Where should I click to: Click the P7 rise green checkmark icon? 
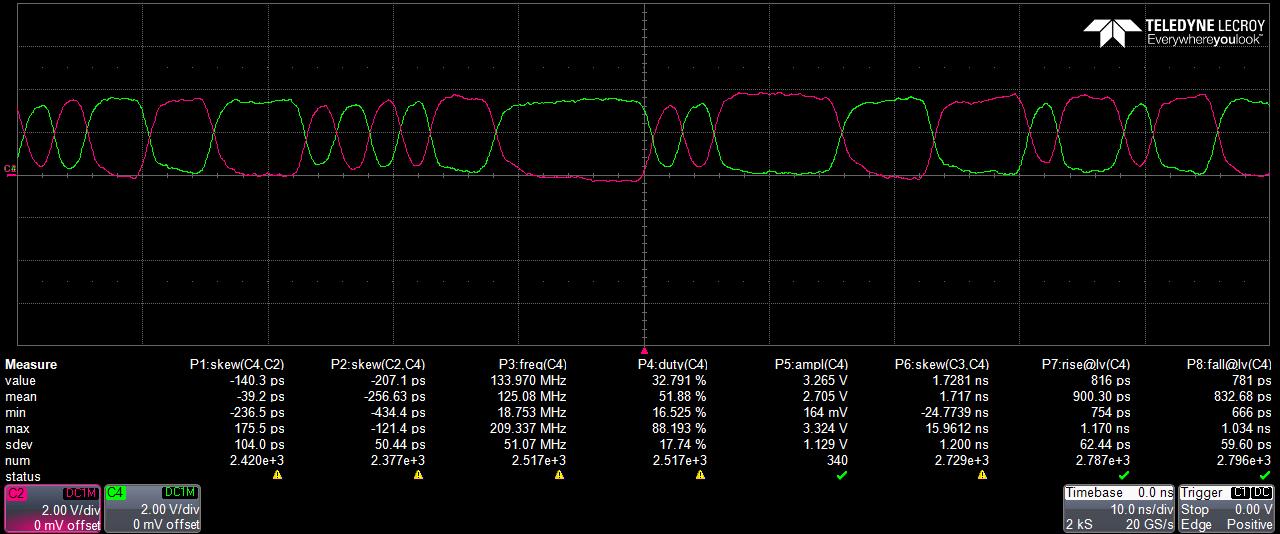[1123, 476]
